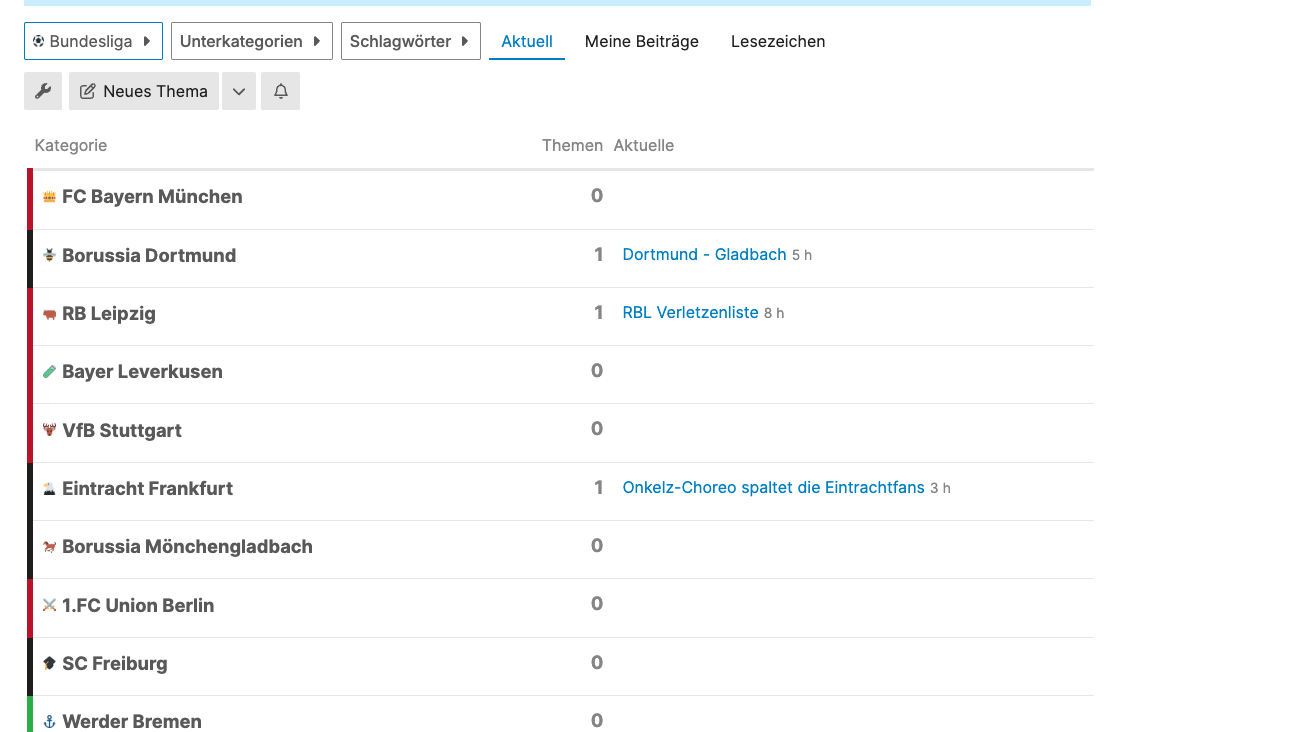Click the notification bell button
The width and height of the screenshot is (1313, 732).
281,91
